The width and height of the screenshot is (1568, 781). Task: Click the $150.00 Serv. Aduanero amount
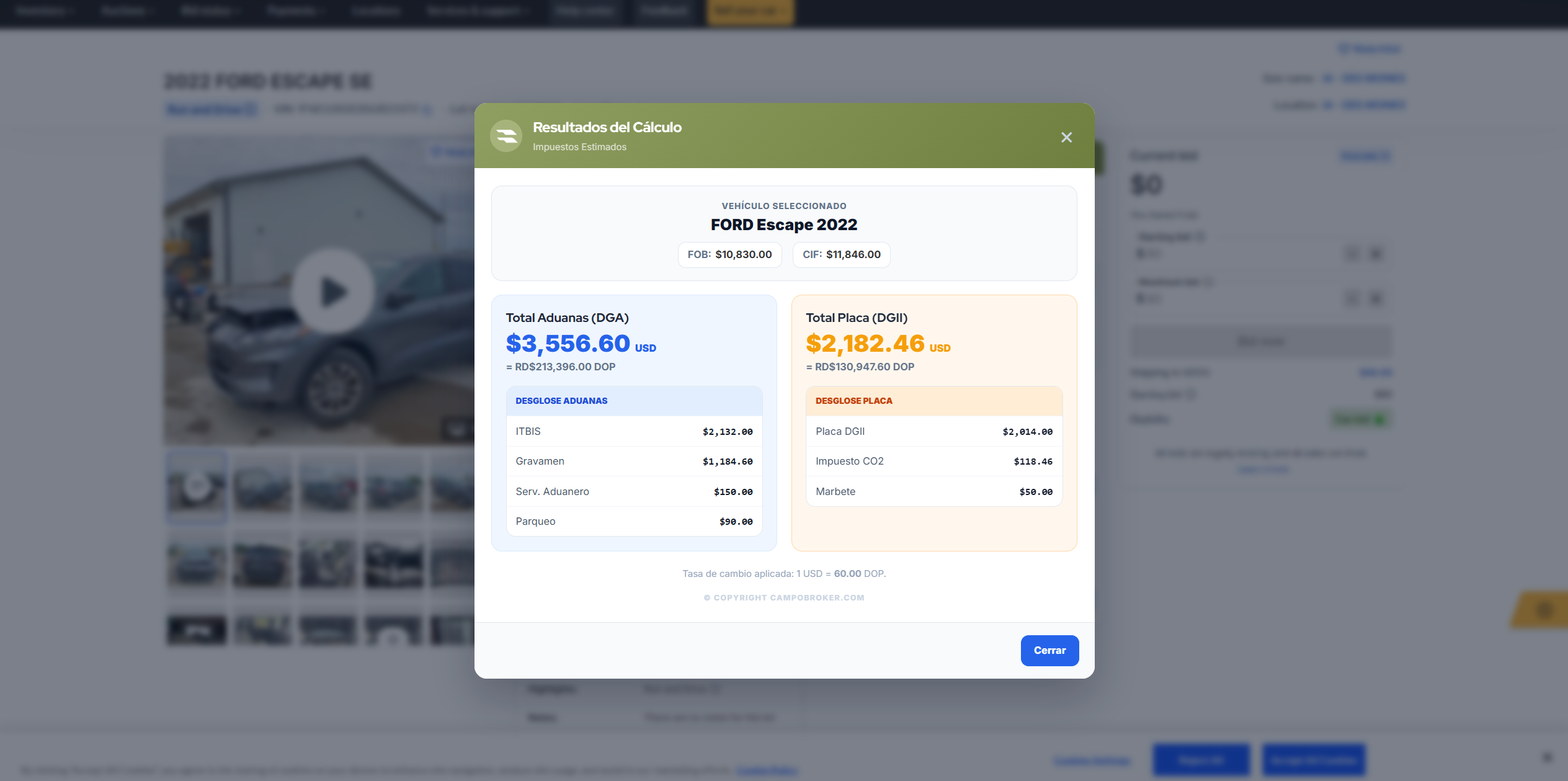pos(733,492)
